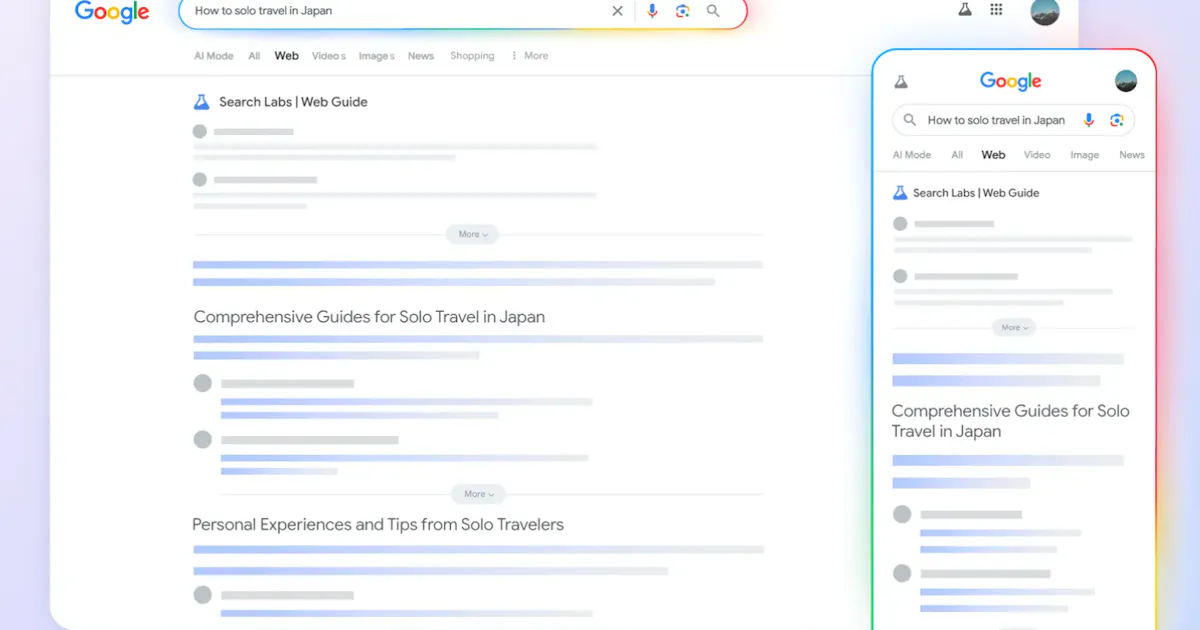
Task: Expand More below Comprehensive Guides section on desktop
Action: pyautogui.click(x=478, y=494)
